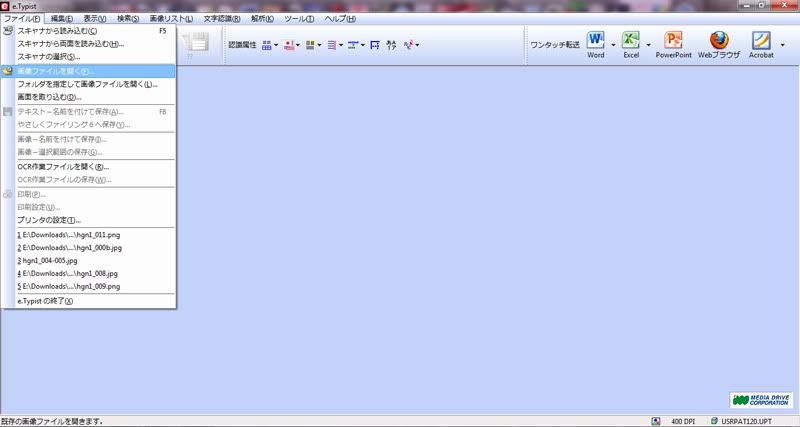Open recent file hgn1_004-005.jpg

pos(89,261)
